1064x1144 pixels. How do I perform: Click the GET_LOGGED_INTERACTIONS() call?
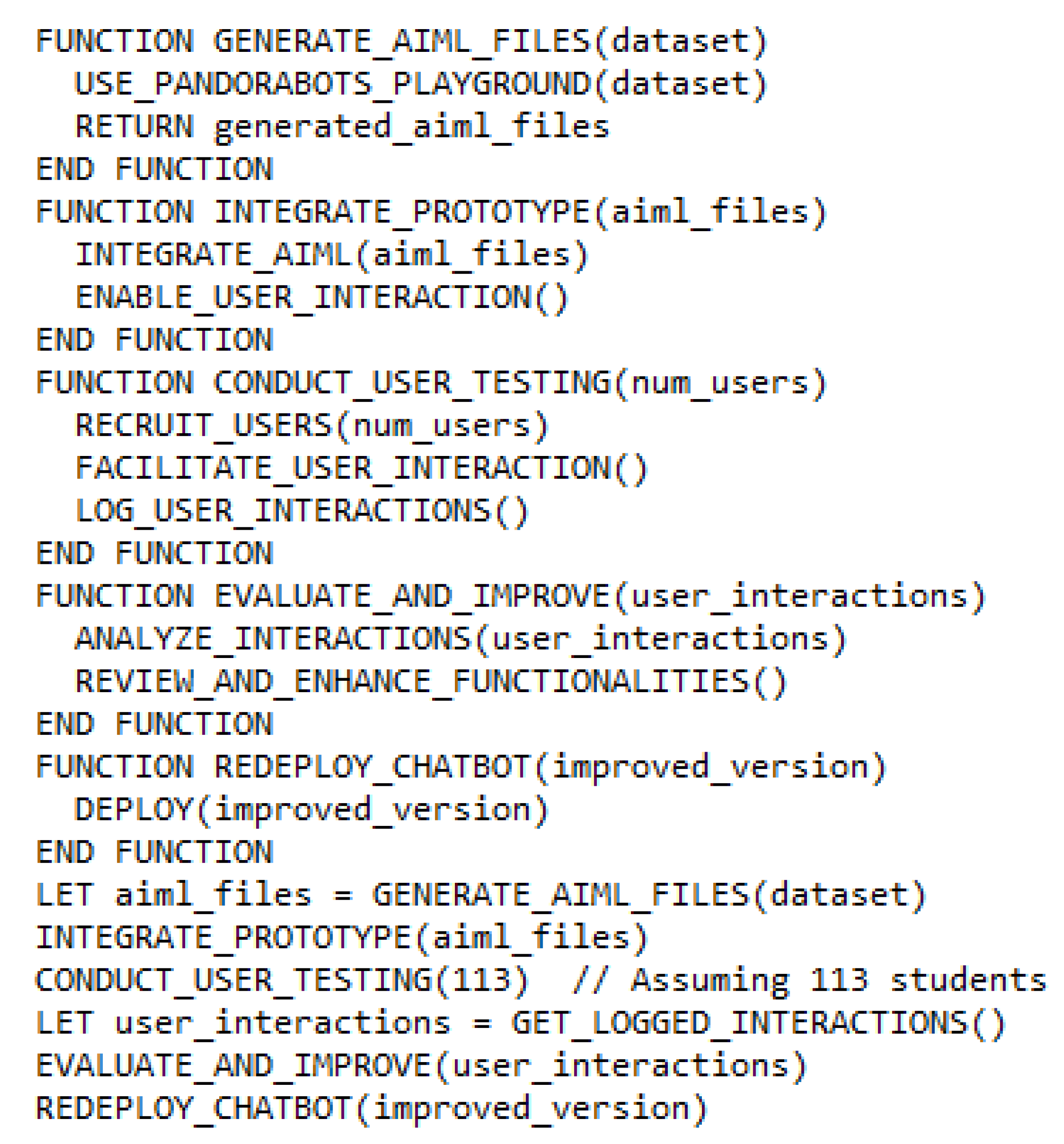[x=757, y=1023]
